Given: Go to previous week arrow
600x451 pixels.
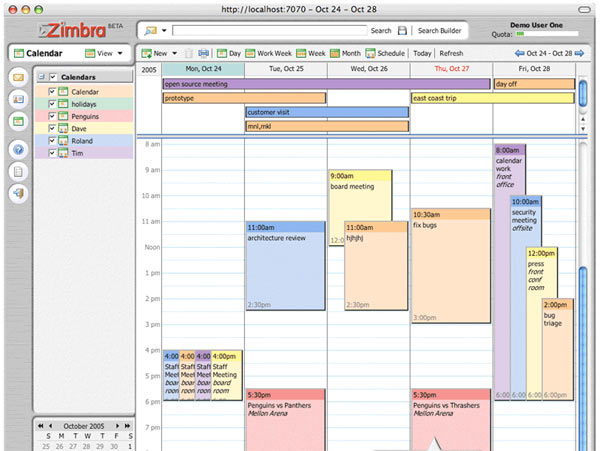Looking at the screenshot, I should point(518,52).
